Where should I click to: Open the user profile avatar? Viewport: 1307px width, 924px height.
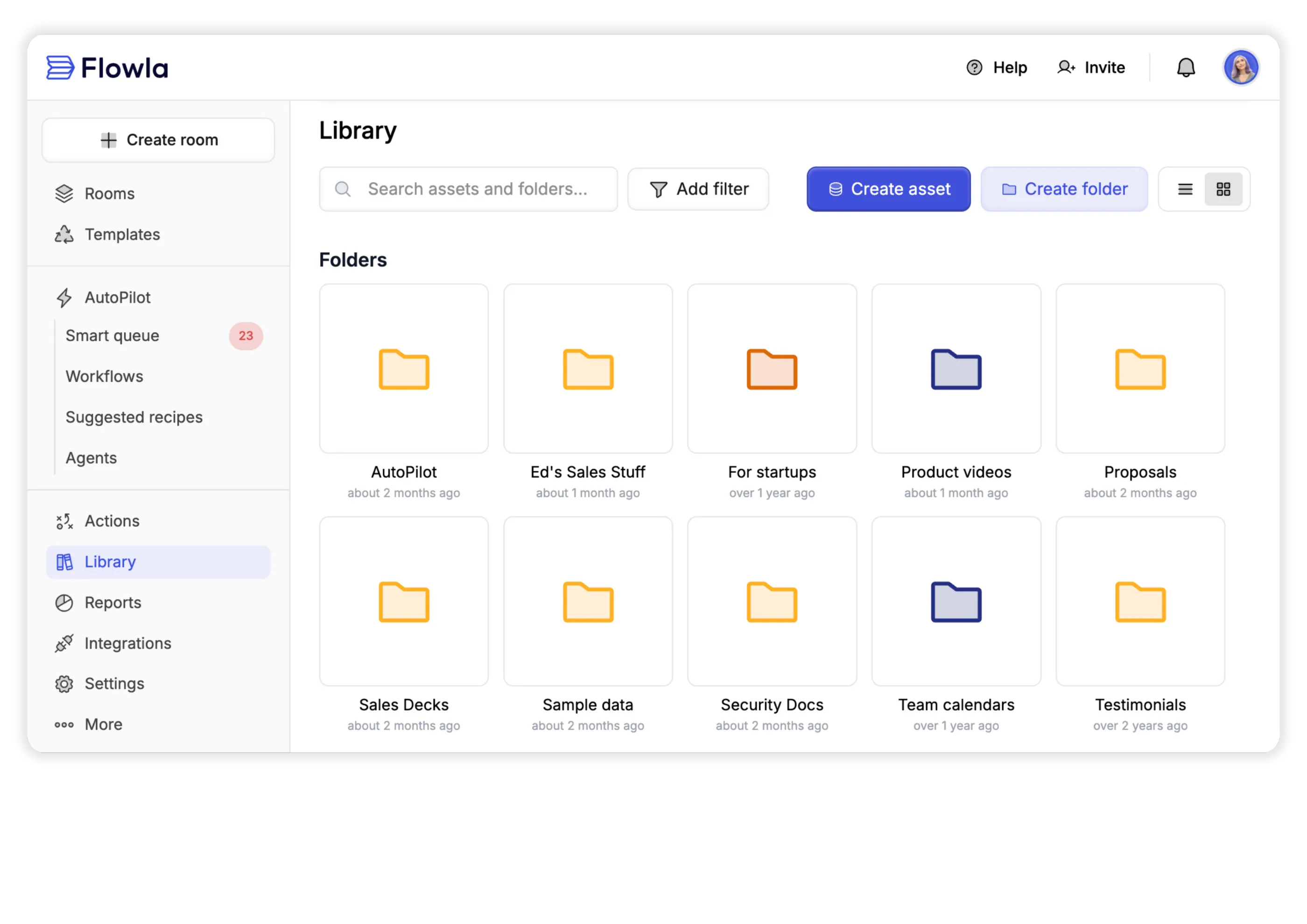pyautogui.click(x=1240, y=68)
